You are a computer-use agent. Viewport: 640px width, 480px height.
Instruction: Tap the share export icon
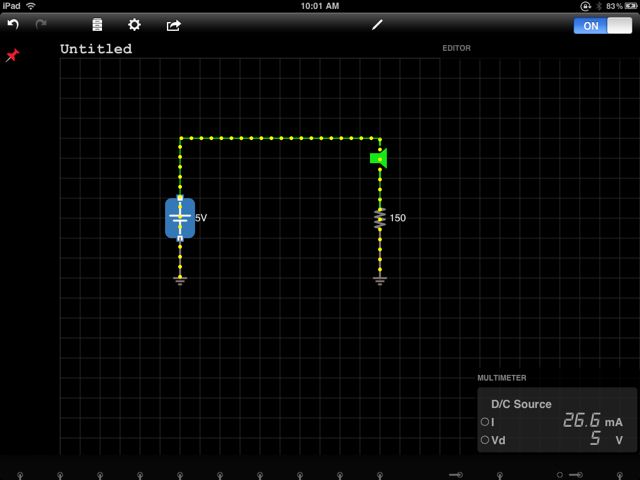pyautogui.click(x=173, y=25)
